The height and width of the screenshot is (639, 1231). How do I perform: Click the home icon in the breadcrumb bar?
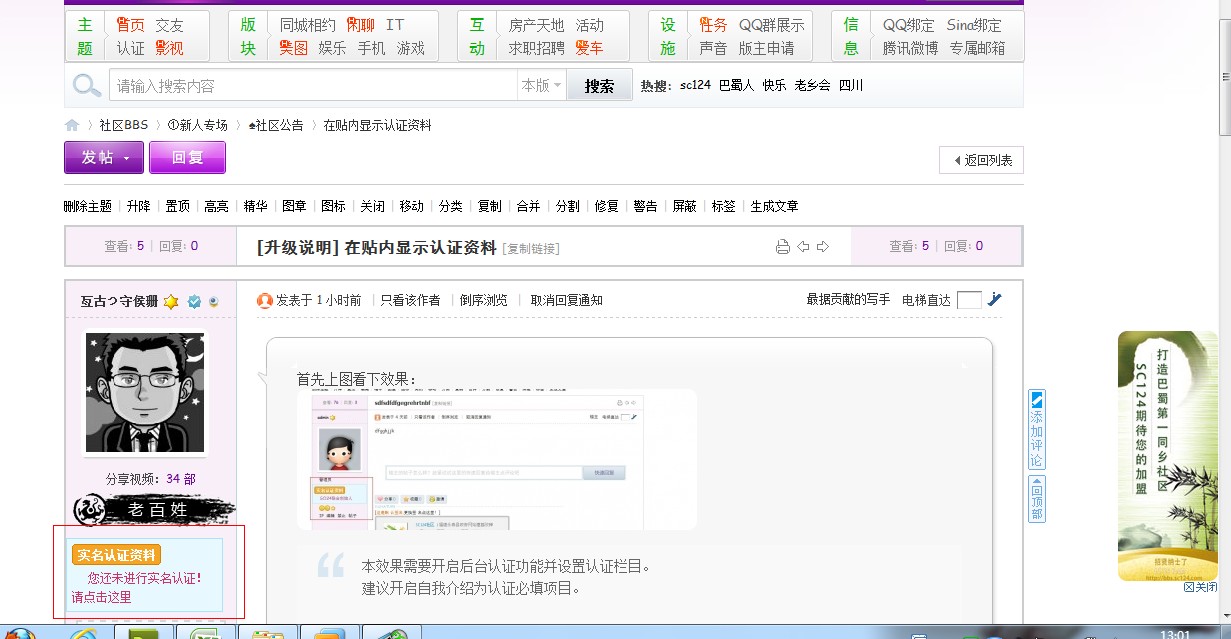click(x=71, y=124)
